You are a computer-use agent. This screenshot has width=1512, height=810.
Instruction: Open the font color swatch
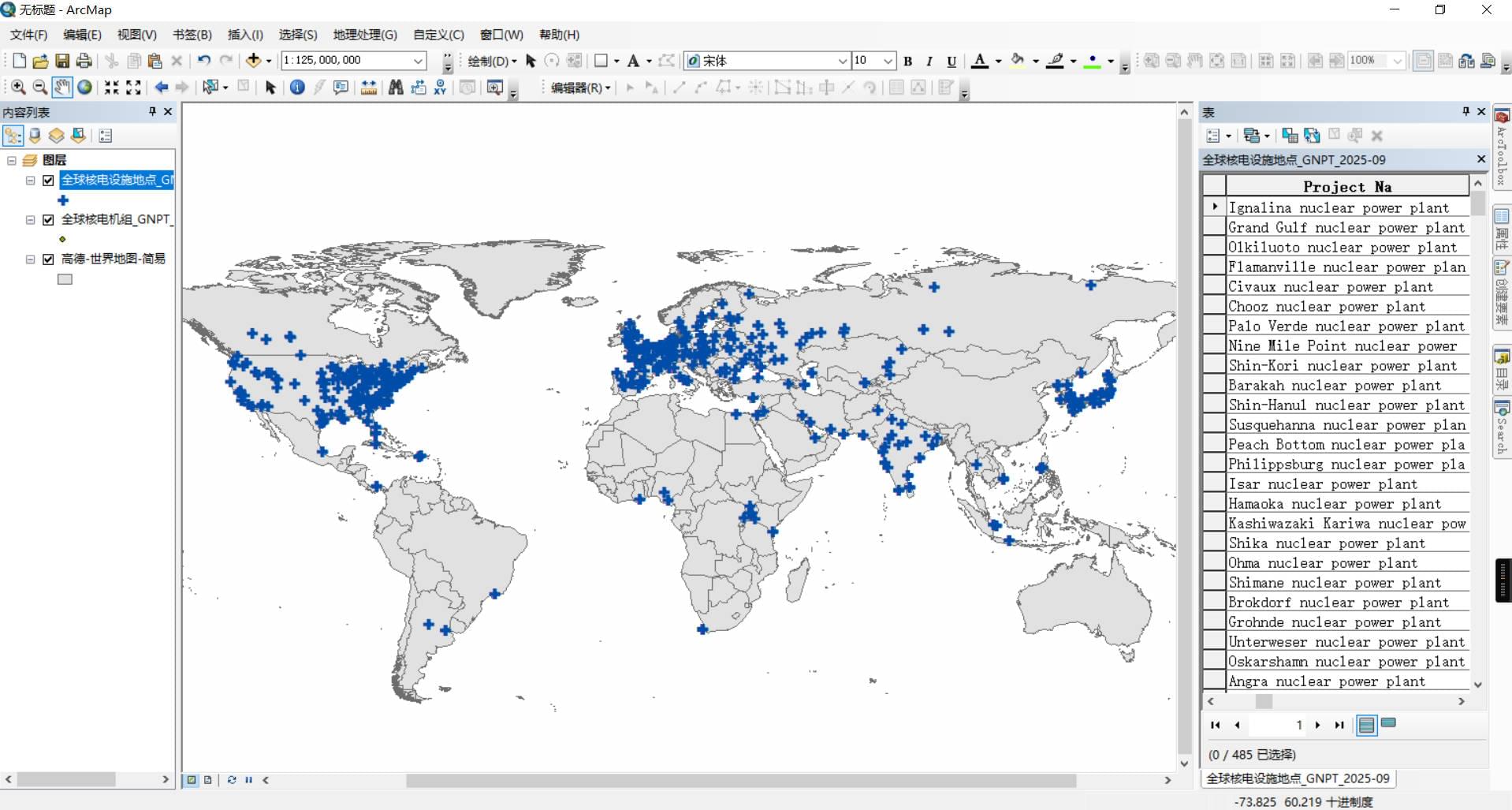pos(980,61)
